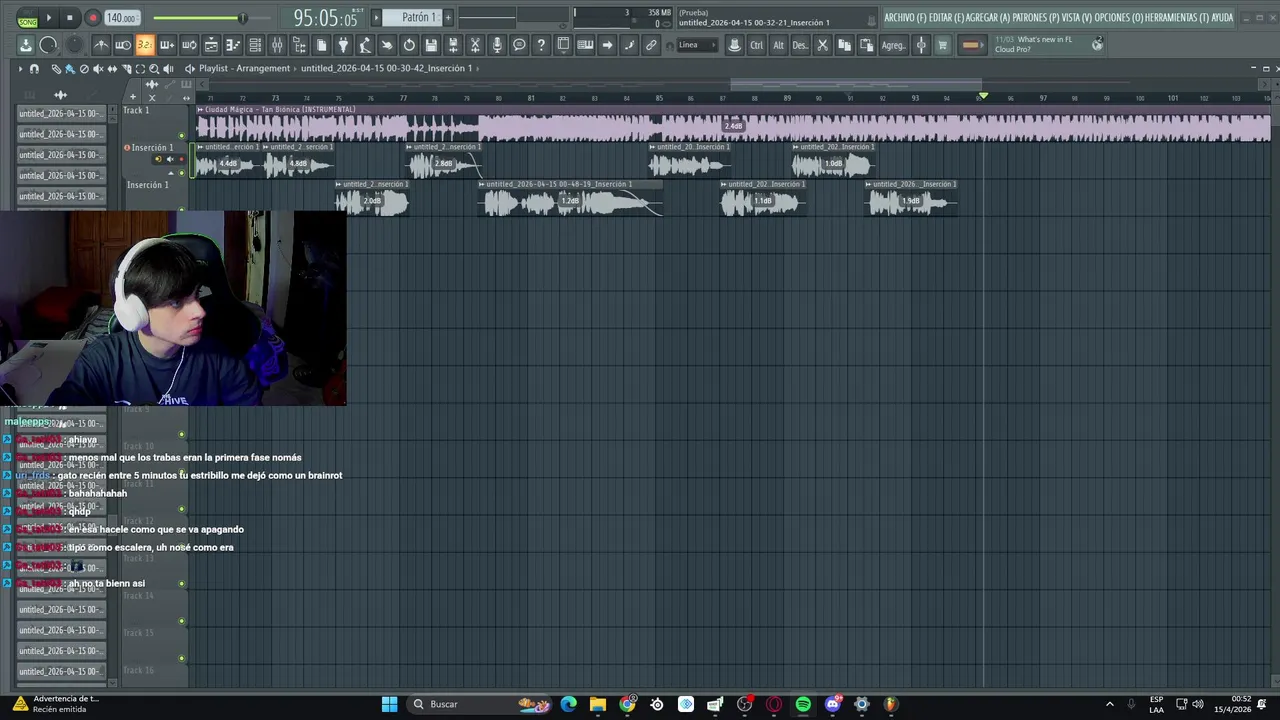Viewport: 1280px width, 720px height.
Task: Collapse first Inserción 1 track group arrow
Action: point(170,172)
